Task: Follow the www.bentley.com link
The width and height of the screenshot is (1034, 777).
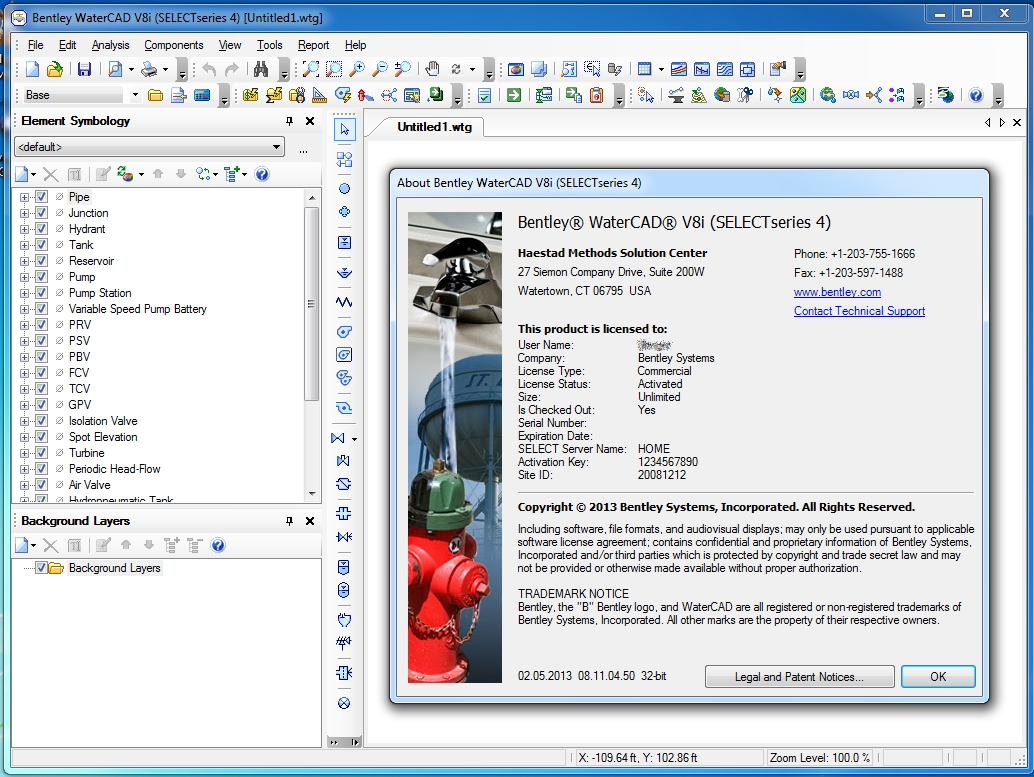Action: pyautogui.click(x=837, y=292)
